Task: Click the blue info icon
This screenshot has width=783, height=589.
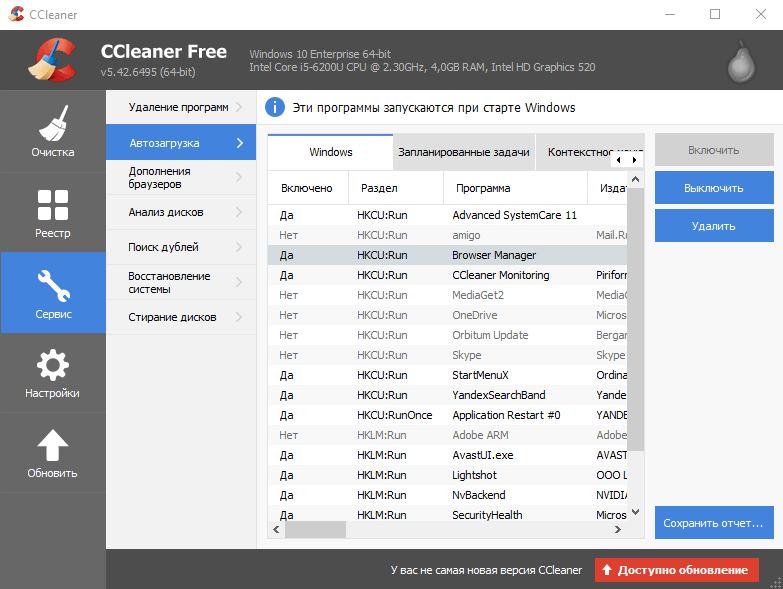Action: click(275, 107)
